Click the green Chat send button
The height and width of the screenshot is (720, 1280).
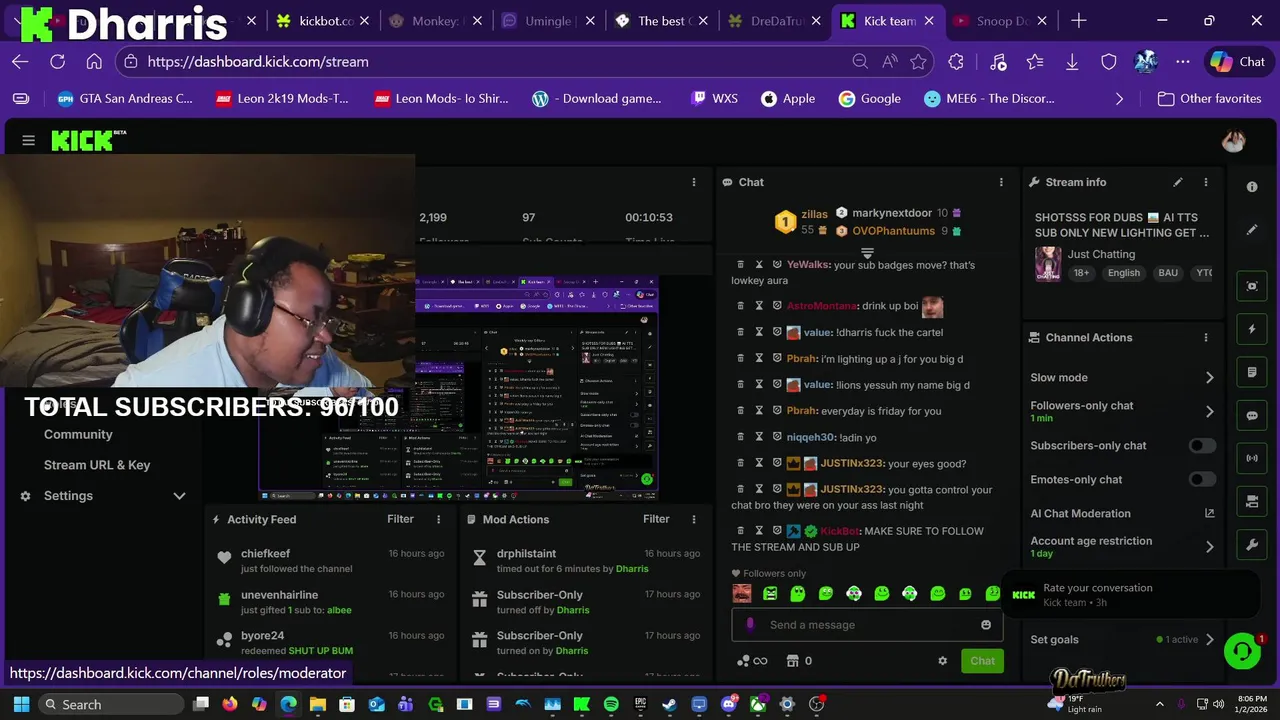982,661
